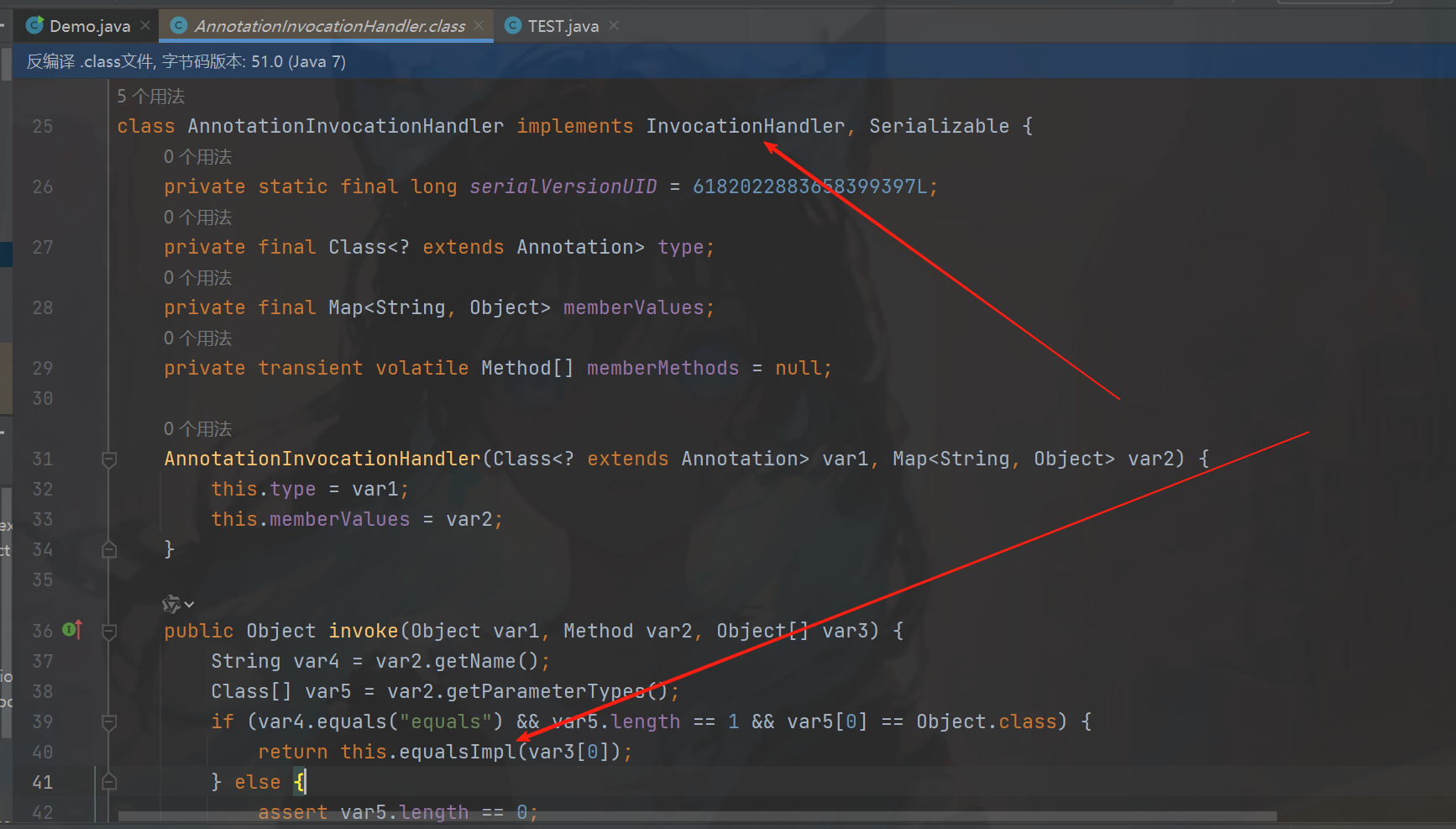Click line number 25 in the gutter
This screenshot has height=829, width=1456.
click(x=42, y=126)
